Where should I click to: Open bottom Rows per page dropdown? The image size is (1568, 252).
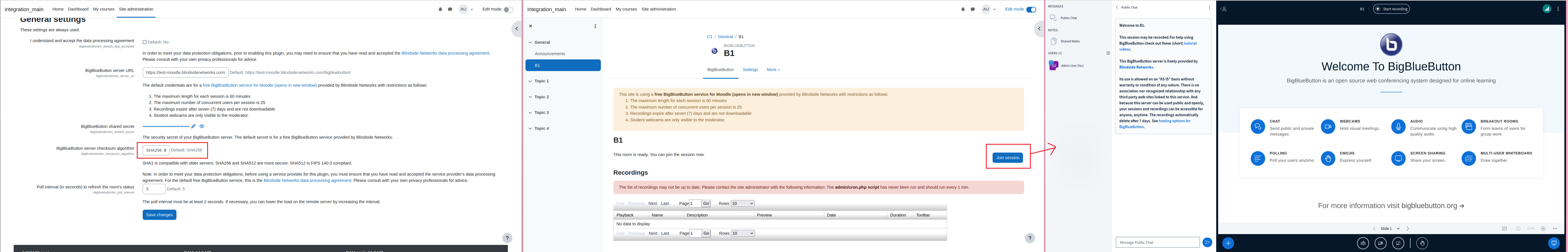tap(743, 233)
